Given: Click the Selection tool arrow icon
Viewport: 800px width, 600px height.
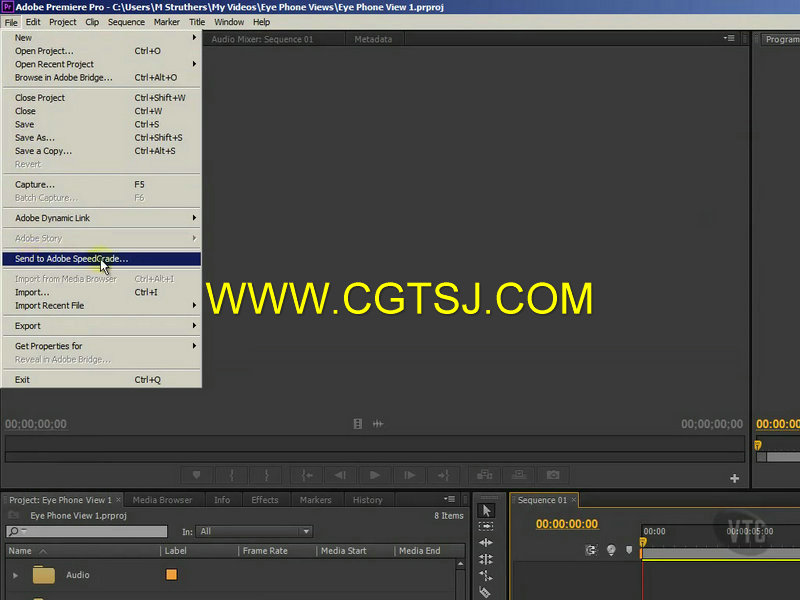Looking at the screenshot, I should [x=486, y=511].
